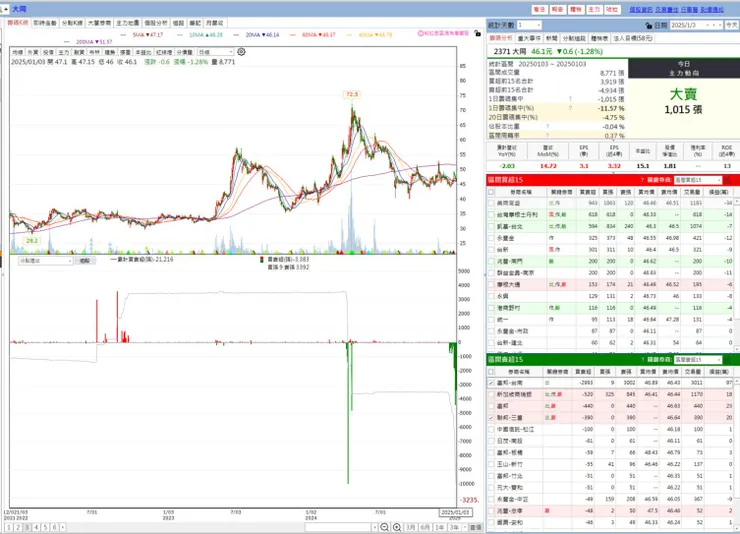The width and height of the screenshot is (740, 534).
Task: Tick the header checkbox of 區間買超15 table
Action: (491, 192)
